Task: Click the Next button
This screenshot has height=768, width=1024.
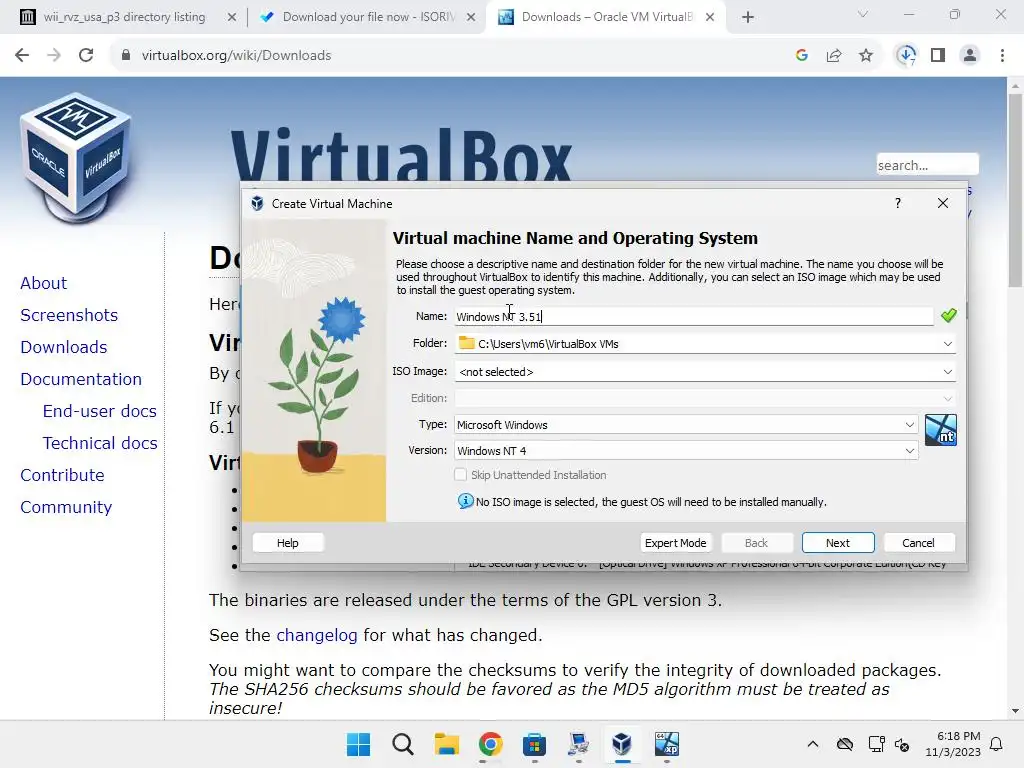Action: 838,543
